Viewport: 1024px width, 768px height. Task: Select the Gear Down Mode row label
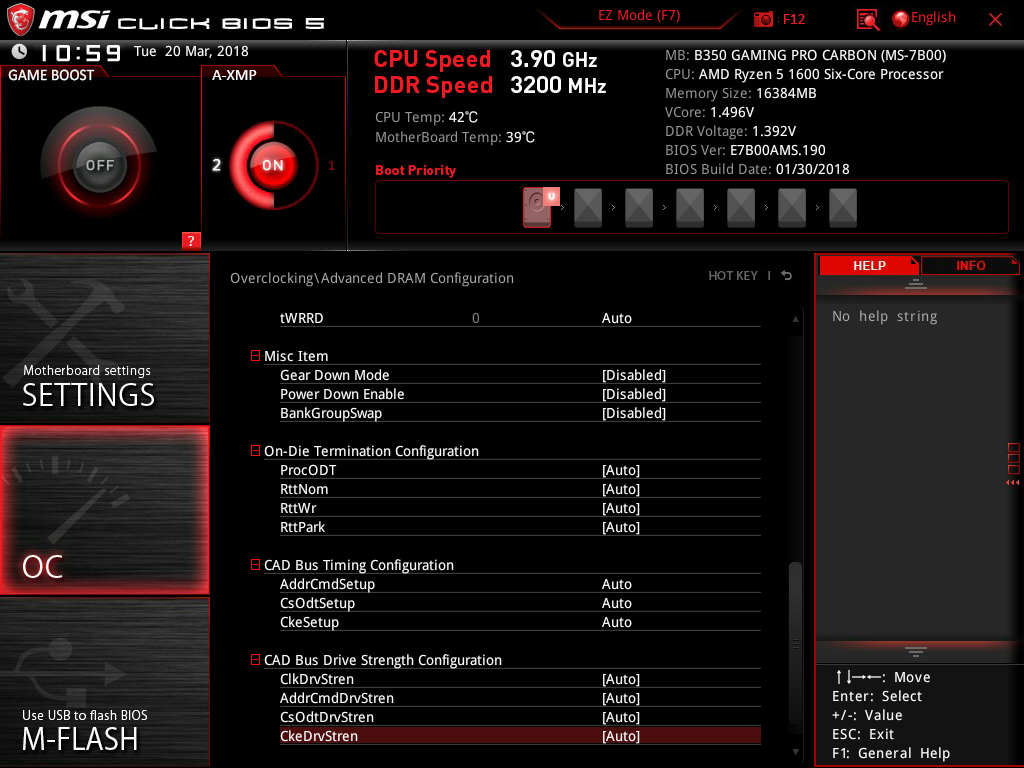[x=334, y=375]
